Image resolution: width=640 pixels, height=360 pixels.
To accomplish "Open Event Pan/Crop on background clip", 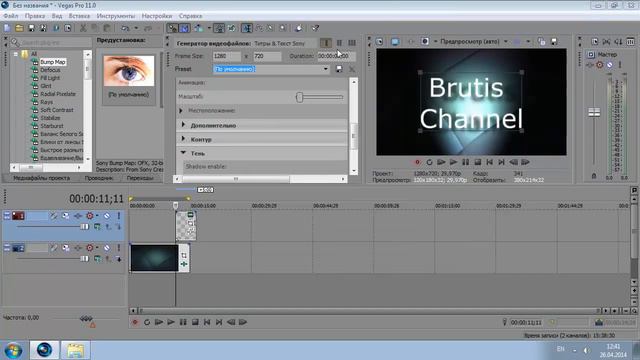I will [x=184, y=255].
